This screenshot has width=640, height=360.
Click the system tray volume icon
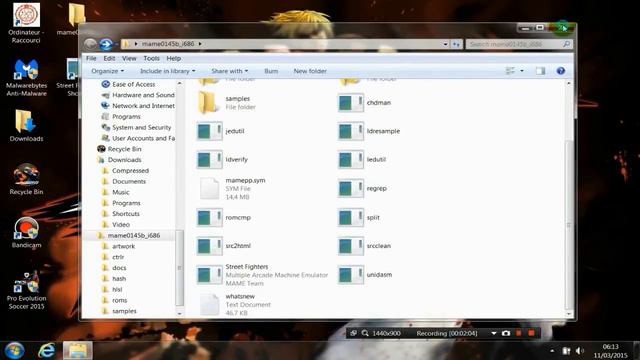[580, 351]
